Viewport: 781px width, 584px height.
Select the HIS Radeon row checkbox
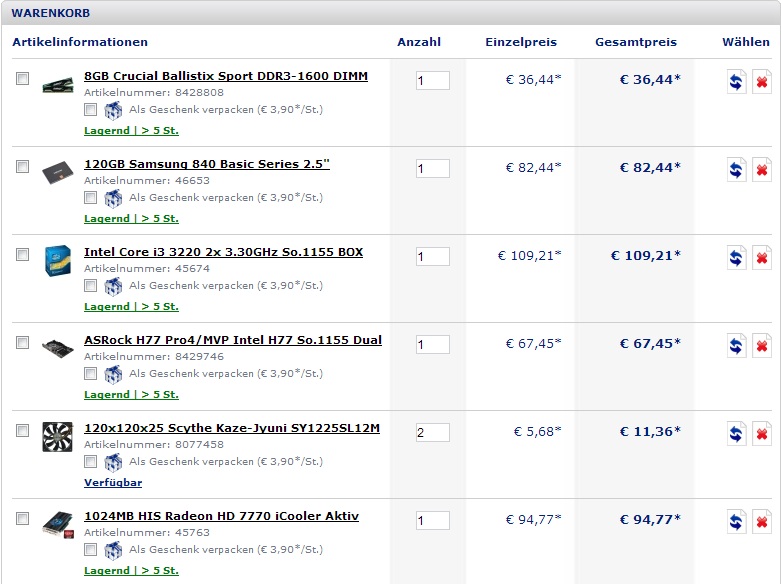pyautogui.click(x=22, y=518)
